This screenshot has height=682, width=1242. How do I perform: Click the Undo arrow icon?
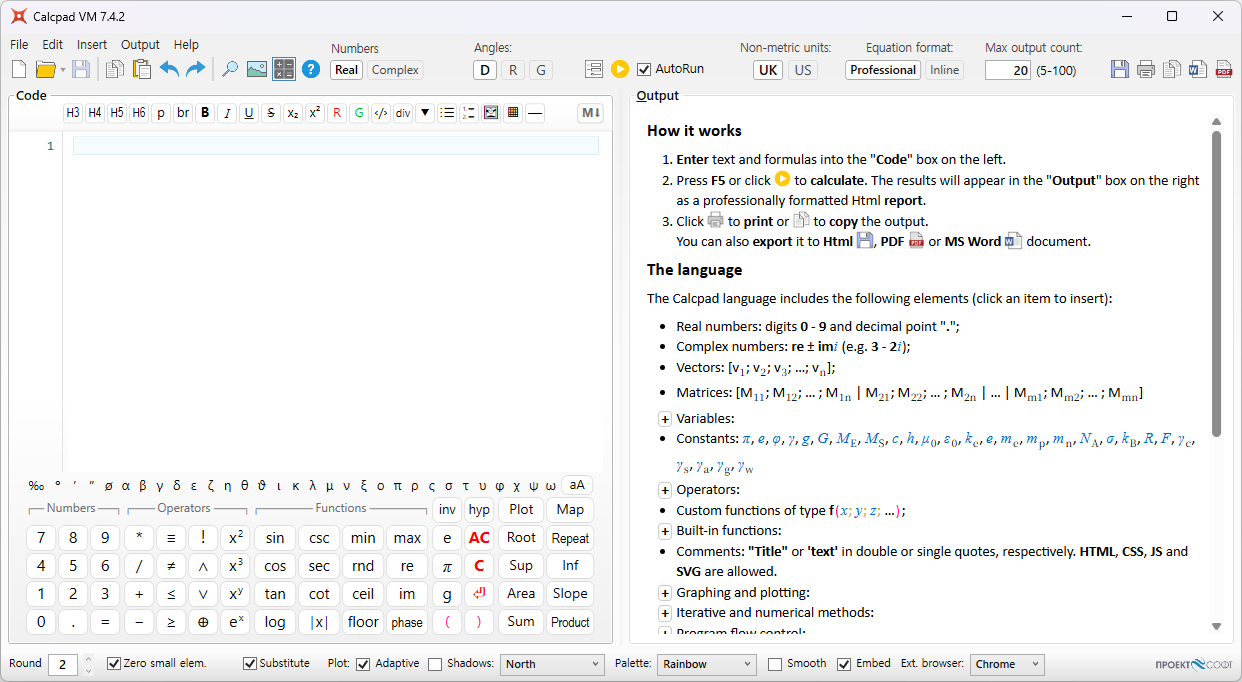pos(169,69)
